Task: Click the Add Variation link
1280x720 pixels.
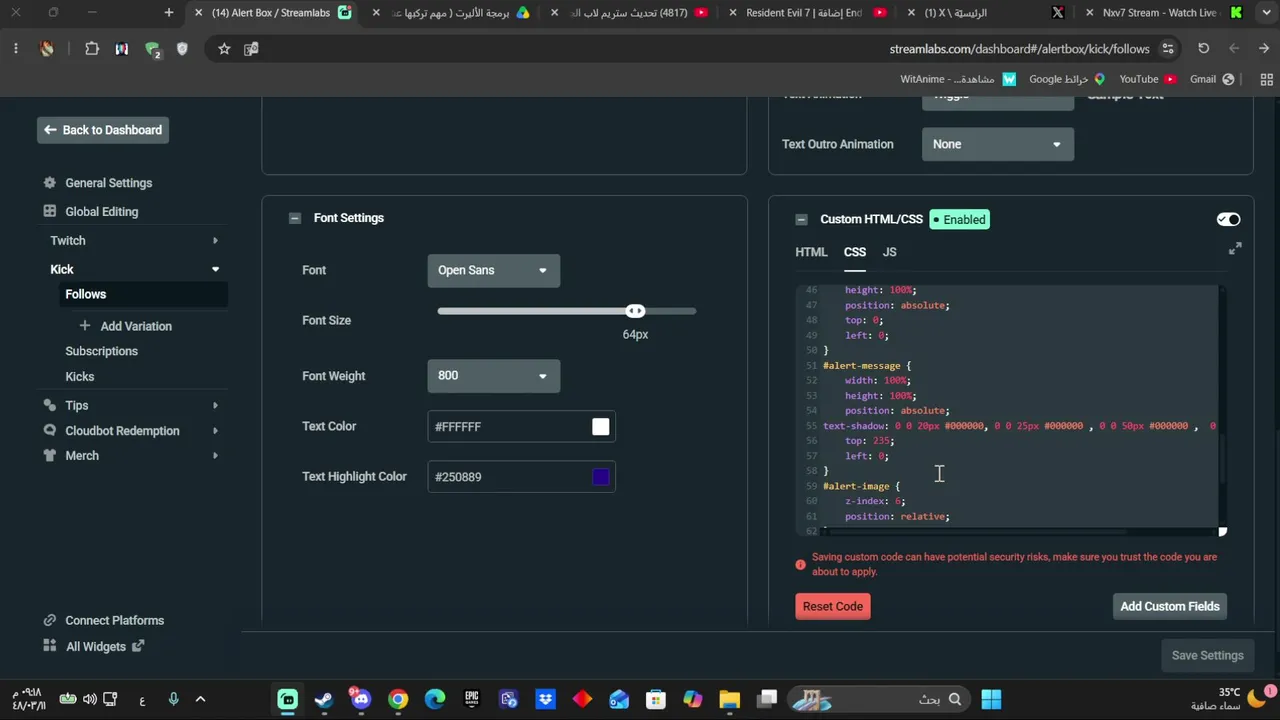Action: tap(136, 326)
